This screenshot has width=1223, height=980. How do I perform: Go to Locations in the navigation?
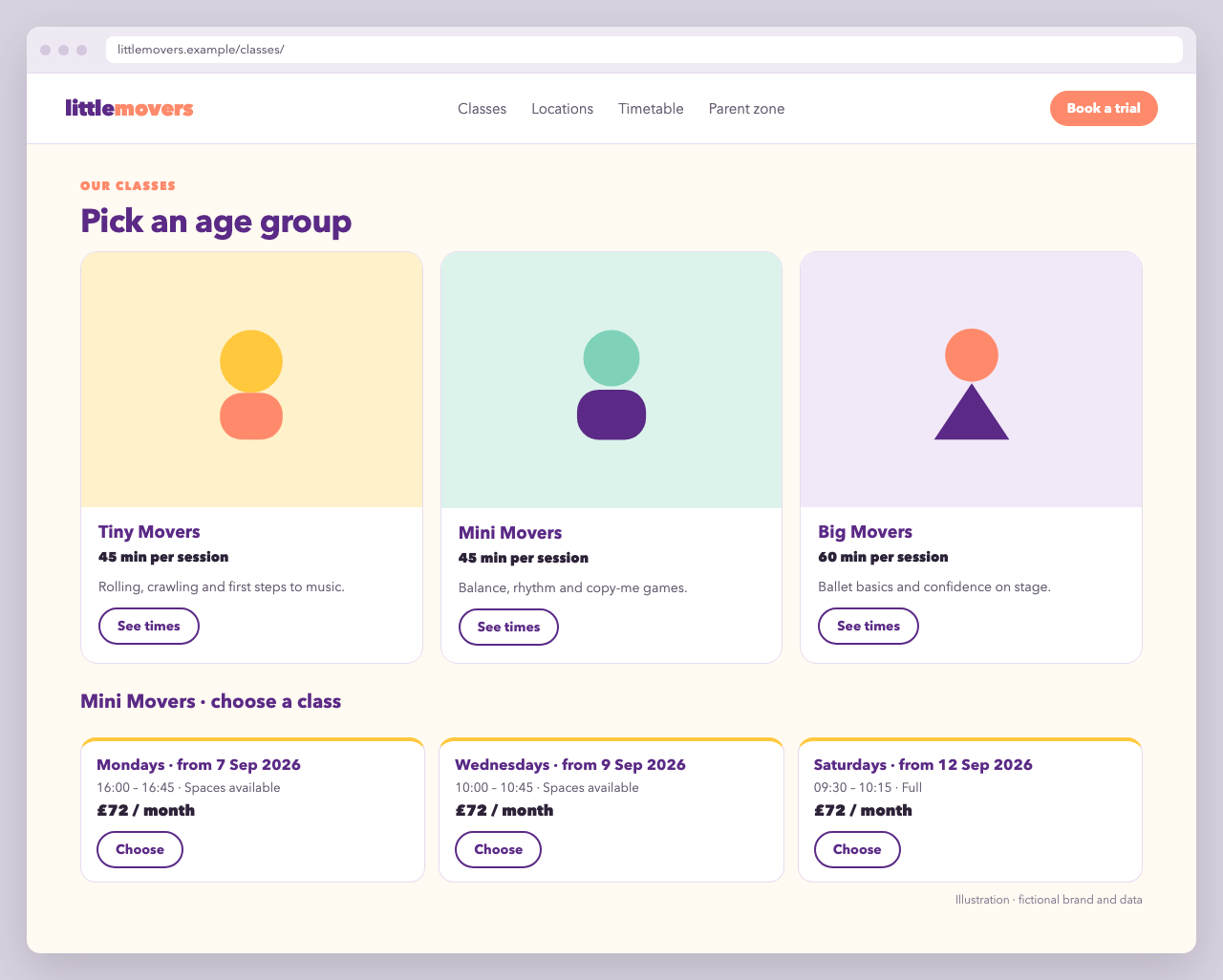[x=563, y=109]
